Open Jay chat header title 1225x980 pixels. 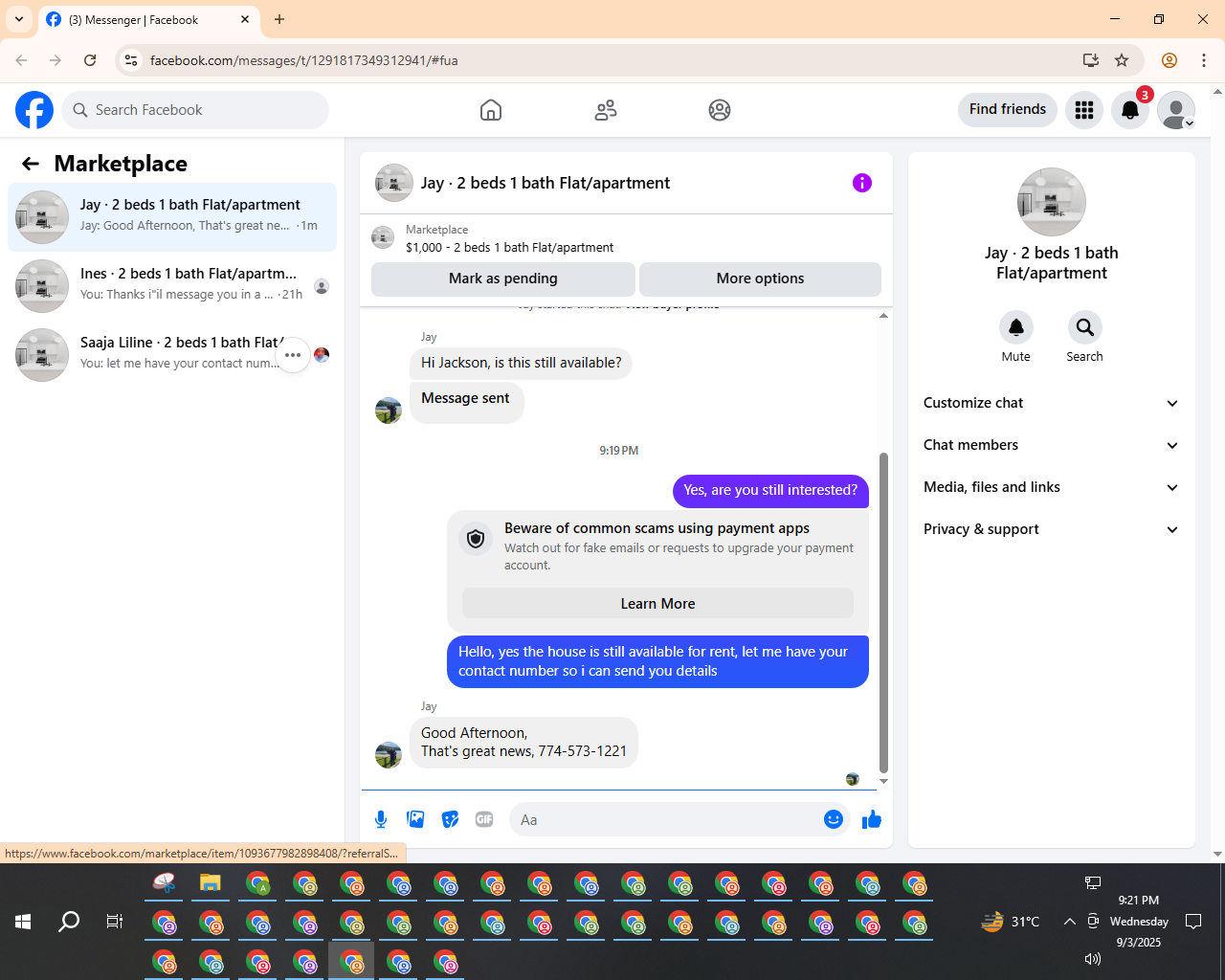point(546,183)
